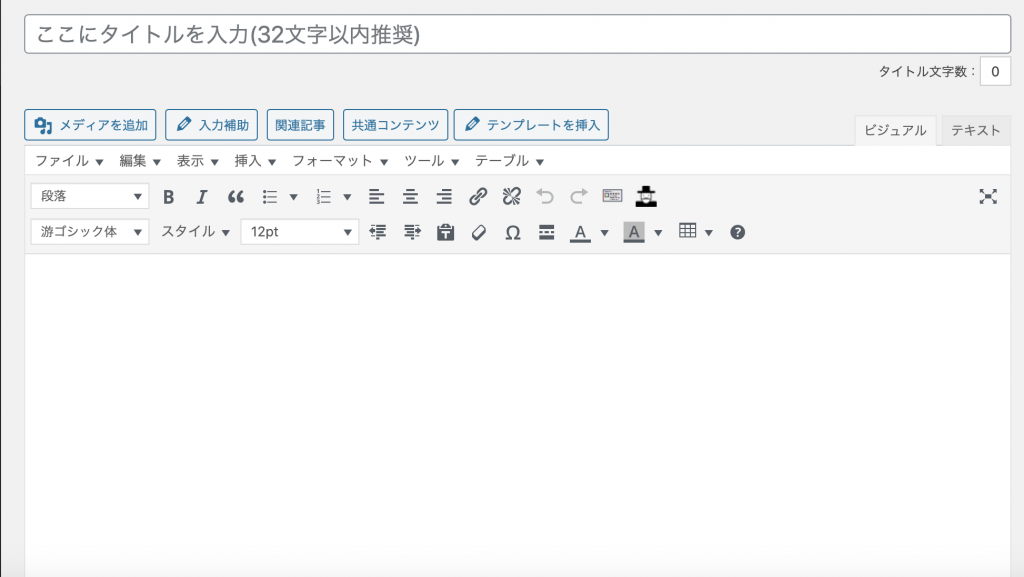Open the table insert icon
1024x577 pixels.
[688, 231]
